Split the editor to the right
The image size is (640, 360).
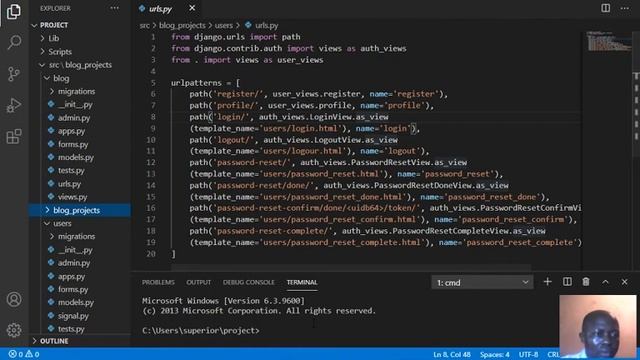(x=605, y=8)
